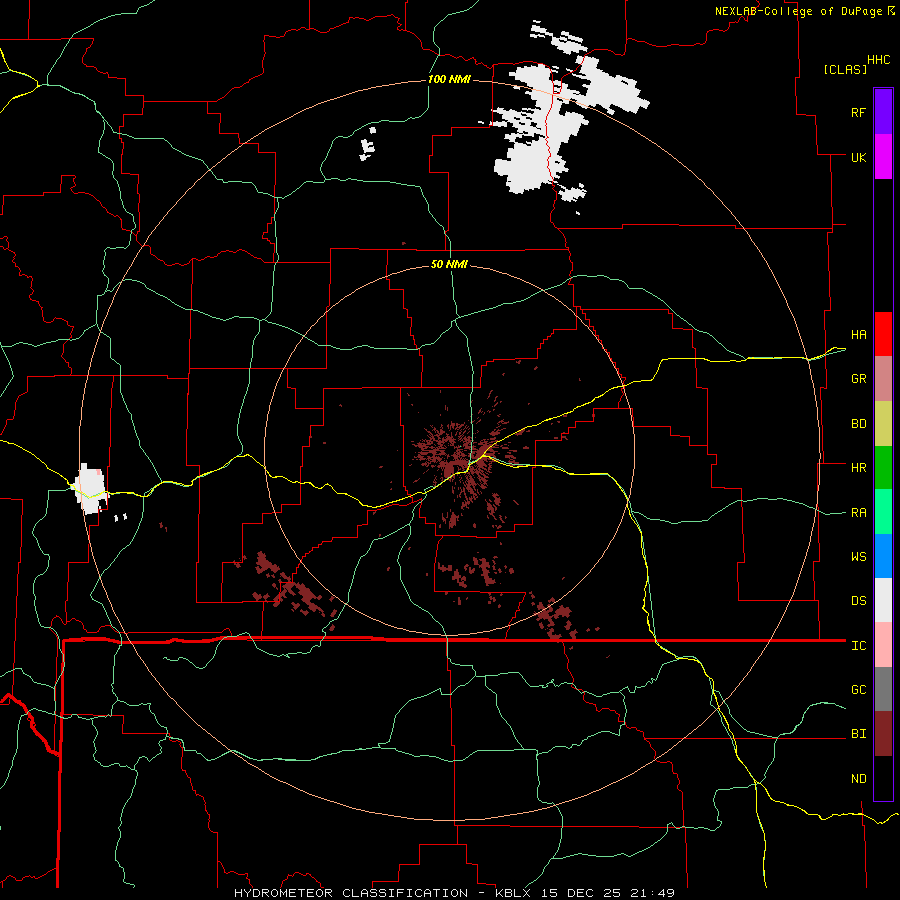The height and width of the screenshot is (900, 900).
Task: Select the GR legend color block
Action: tap(883, 378)
